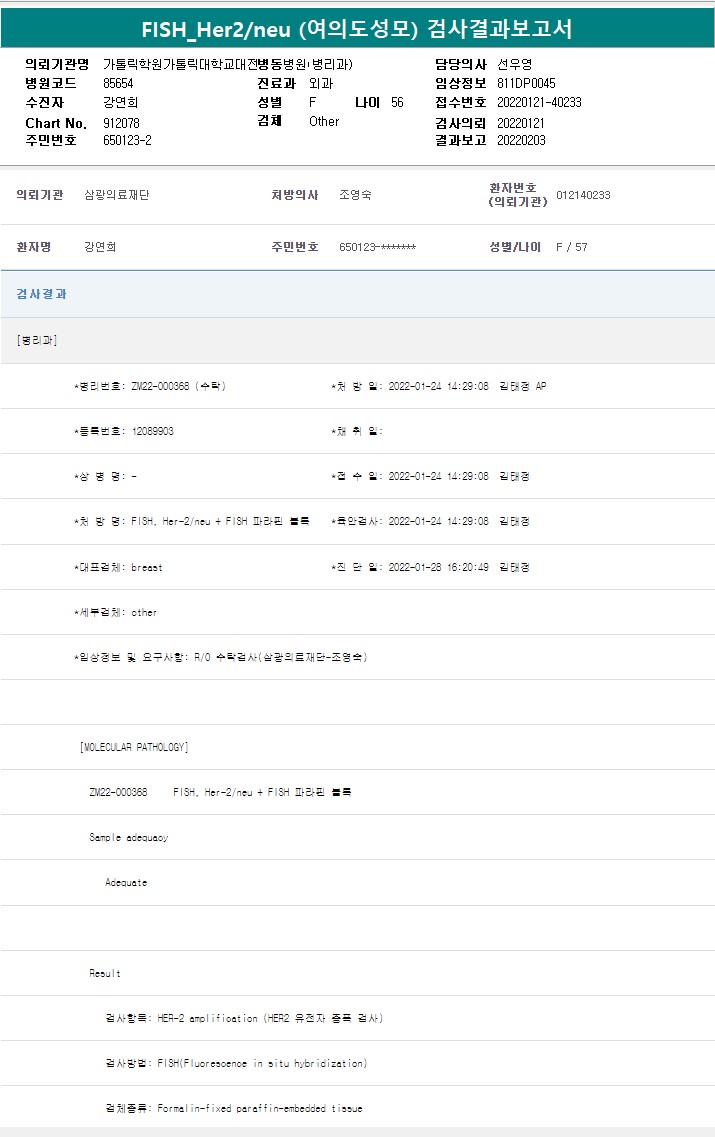Select the 진료과 value 외과

point(321,83)
